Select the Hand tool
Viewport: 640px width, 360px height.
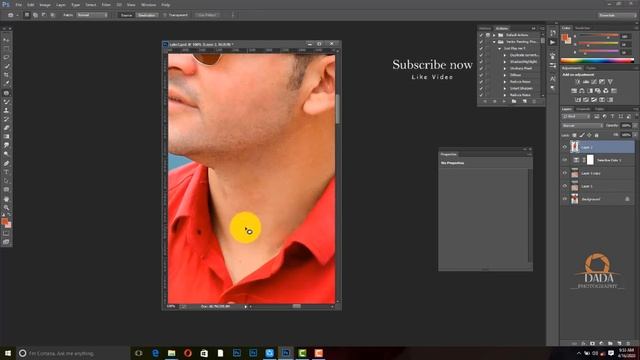(x=6, y=199)
